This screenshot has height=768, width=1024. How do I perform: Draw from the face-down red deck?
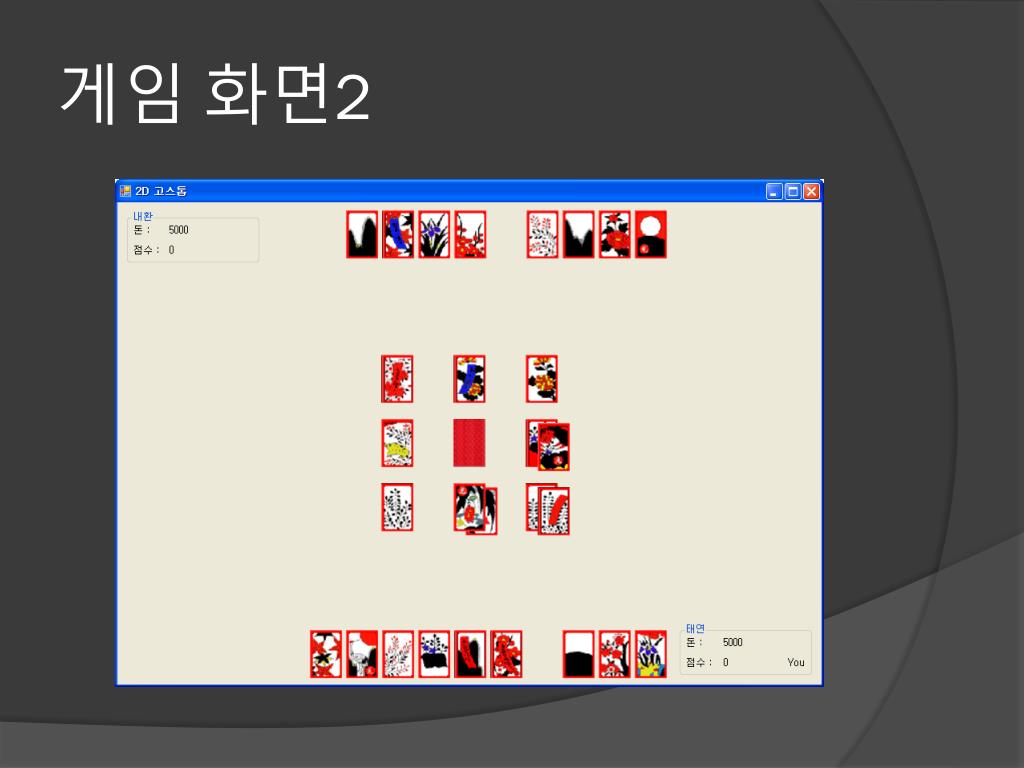pyautogui.click(x=470, y=443)
